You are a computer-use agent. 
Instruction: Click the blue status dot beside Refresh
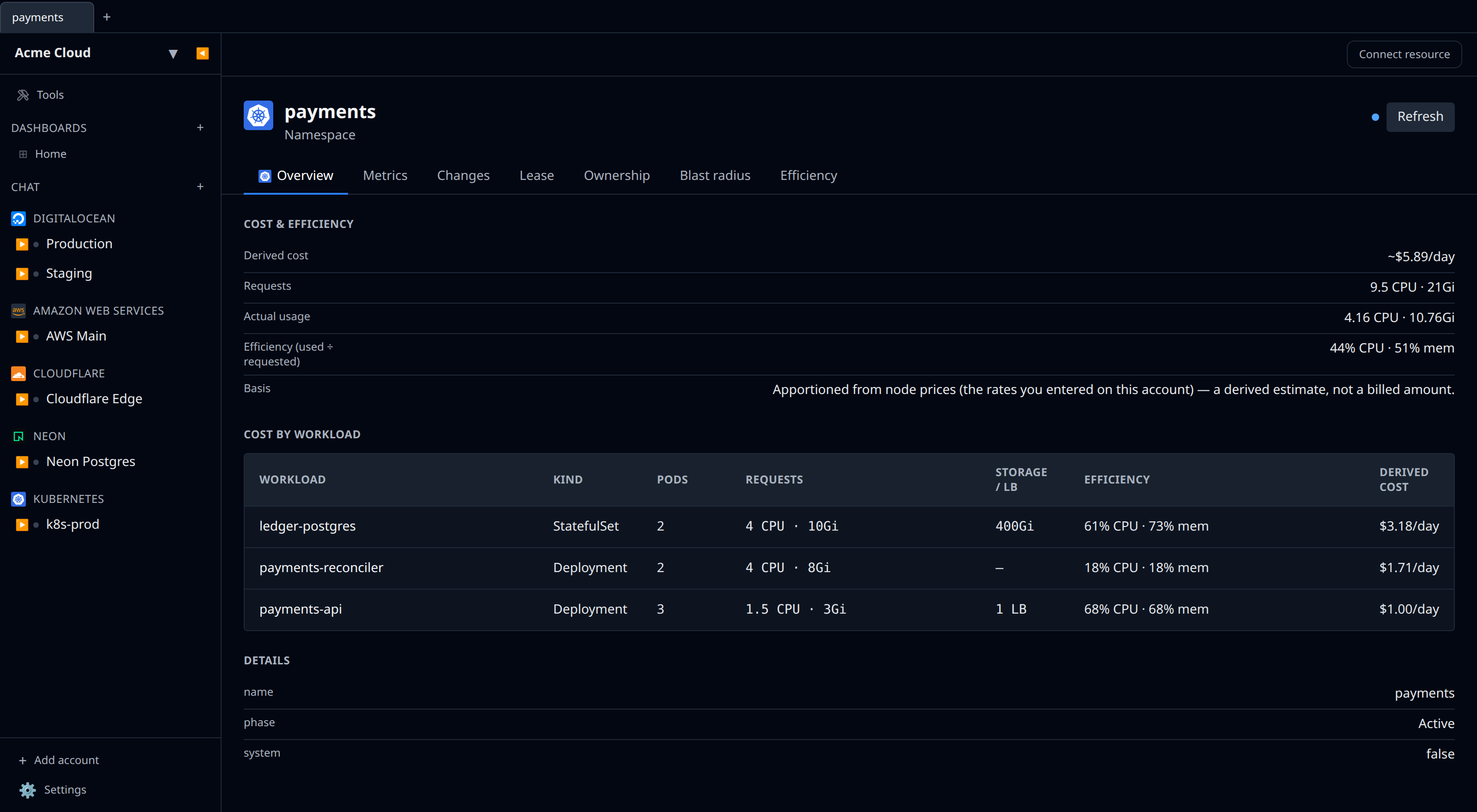1375,117
